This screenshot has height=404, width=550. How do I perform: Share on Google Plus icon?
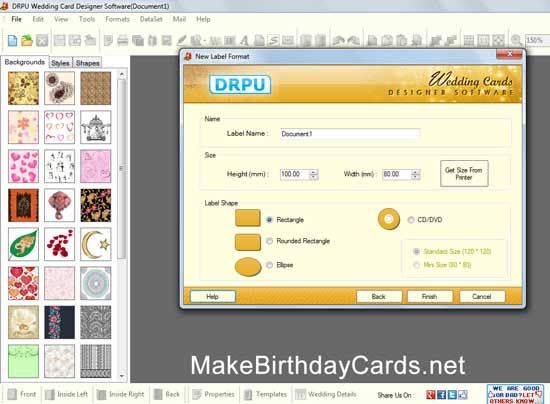[431, 395]
